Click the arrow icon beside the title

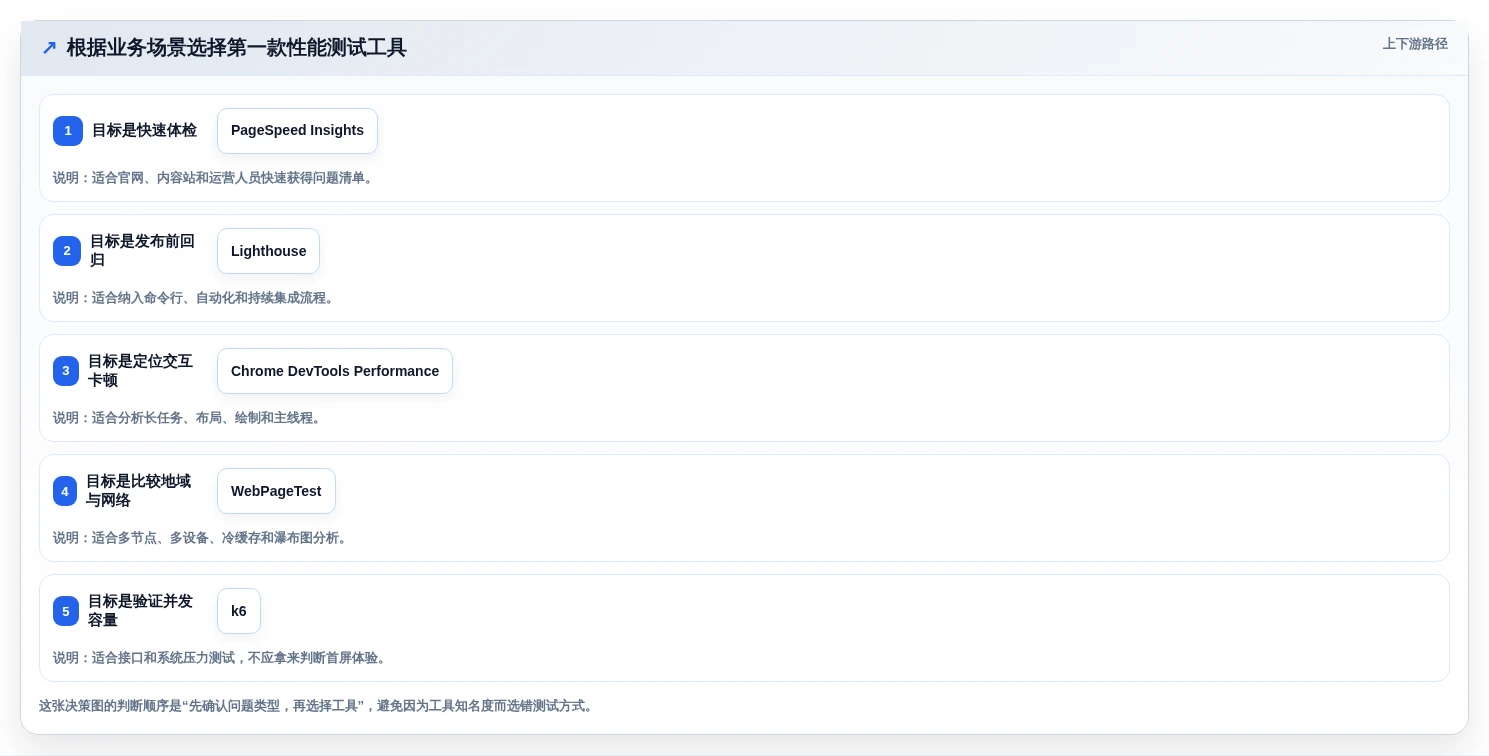(49, 48)
